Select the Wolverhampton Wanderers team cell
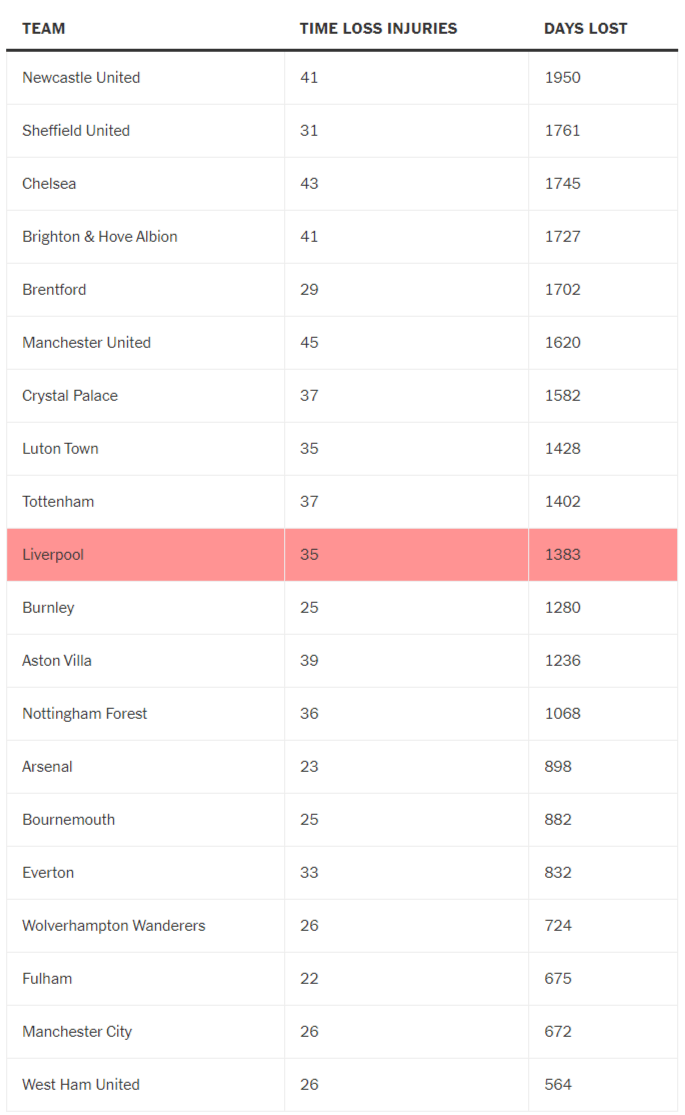 coord(114,926)
